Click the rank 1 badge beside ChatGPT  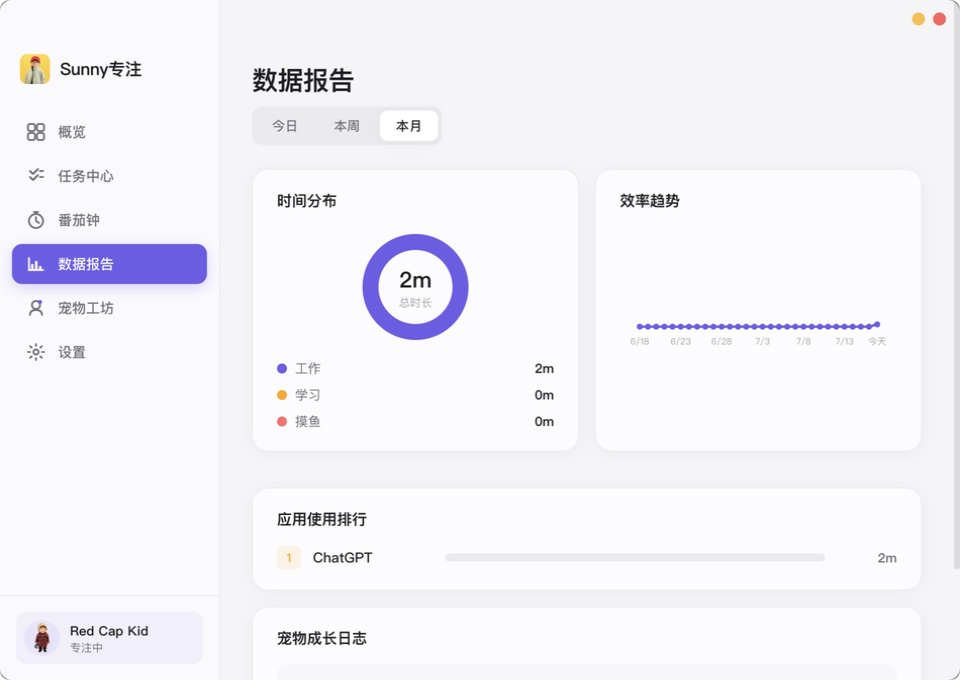pos(289,558)
